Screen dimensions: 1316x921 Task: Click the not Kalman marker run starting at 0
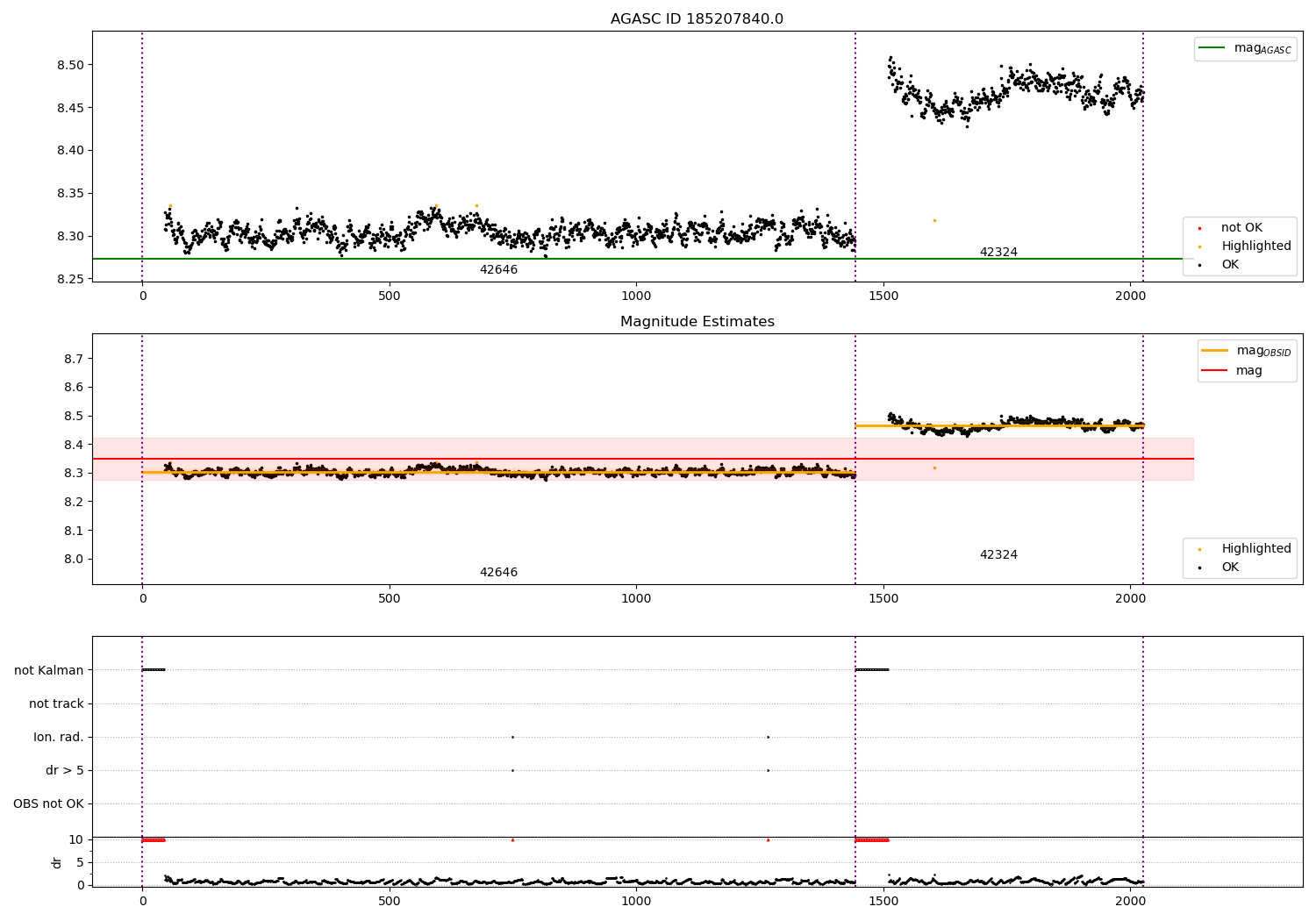point(154,670)
